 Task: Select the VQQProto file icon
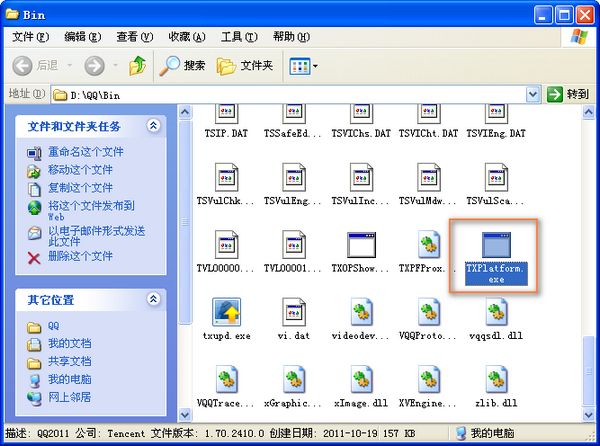[x=429, y=312]
